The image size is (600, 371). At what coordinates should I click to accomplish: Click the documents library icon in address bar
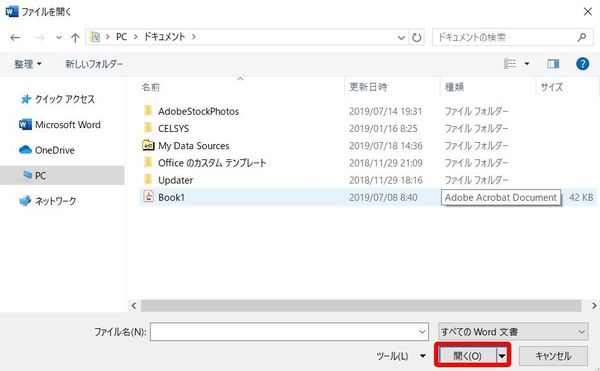[x=95, y=37]
